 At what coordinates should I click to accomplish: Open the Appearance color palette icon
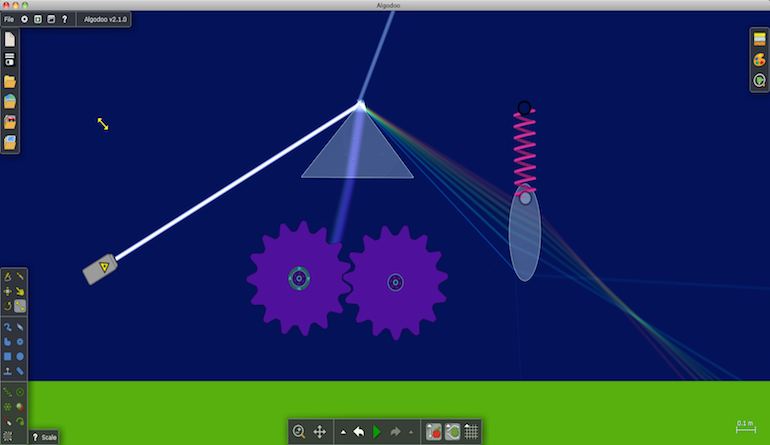[x=759, y=60]
